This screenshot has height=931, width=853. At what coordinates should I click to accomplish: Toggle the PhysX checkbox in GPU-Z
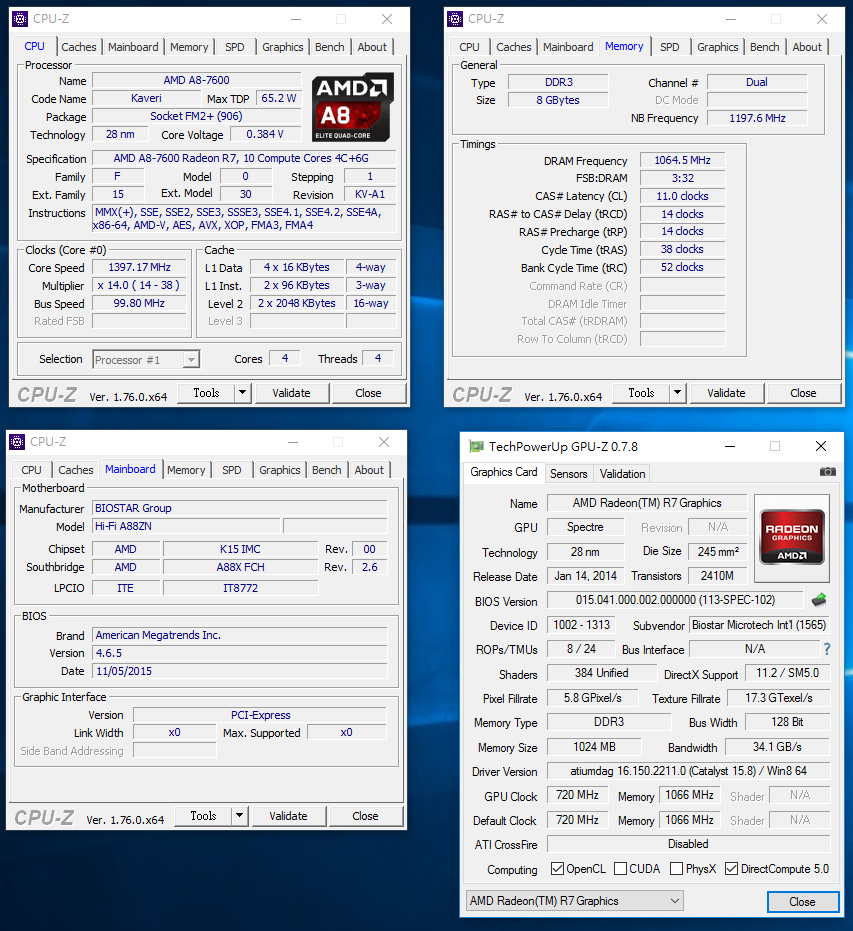tap(676, 869)
